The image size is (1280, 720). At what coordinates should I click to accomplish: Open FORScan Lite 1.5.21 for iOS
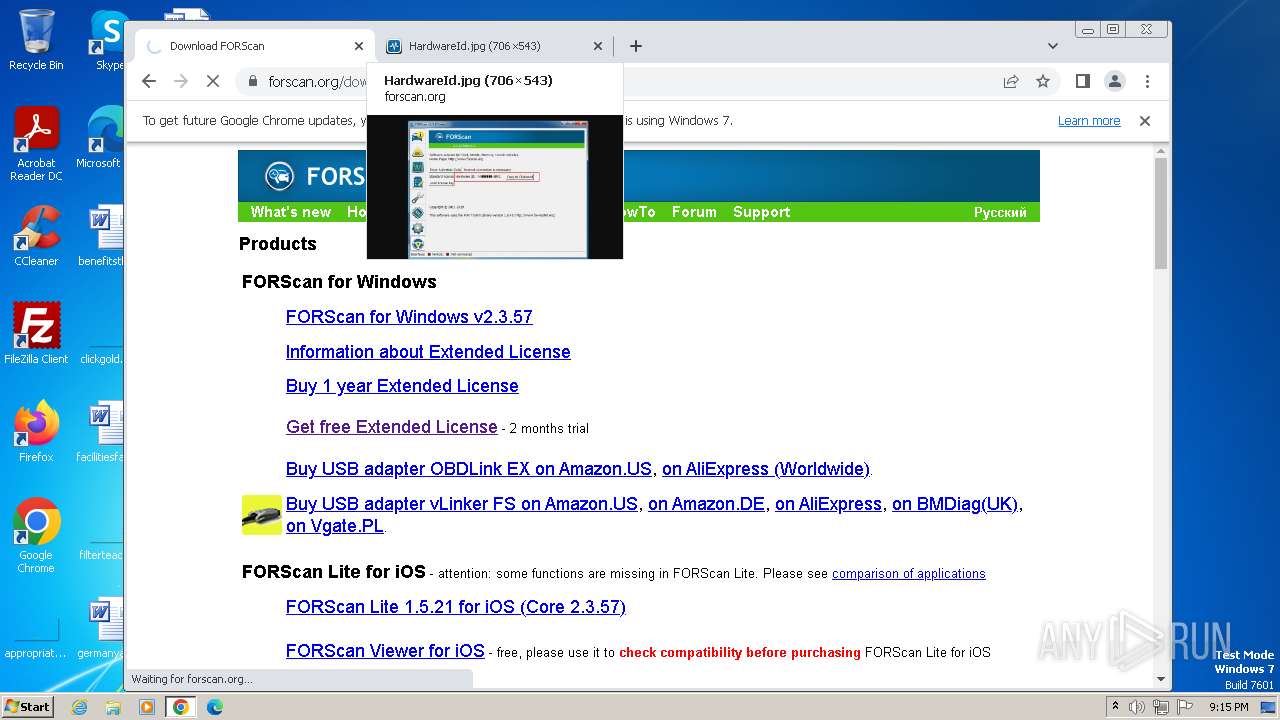click(456, 607)
